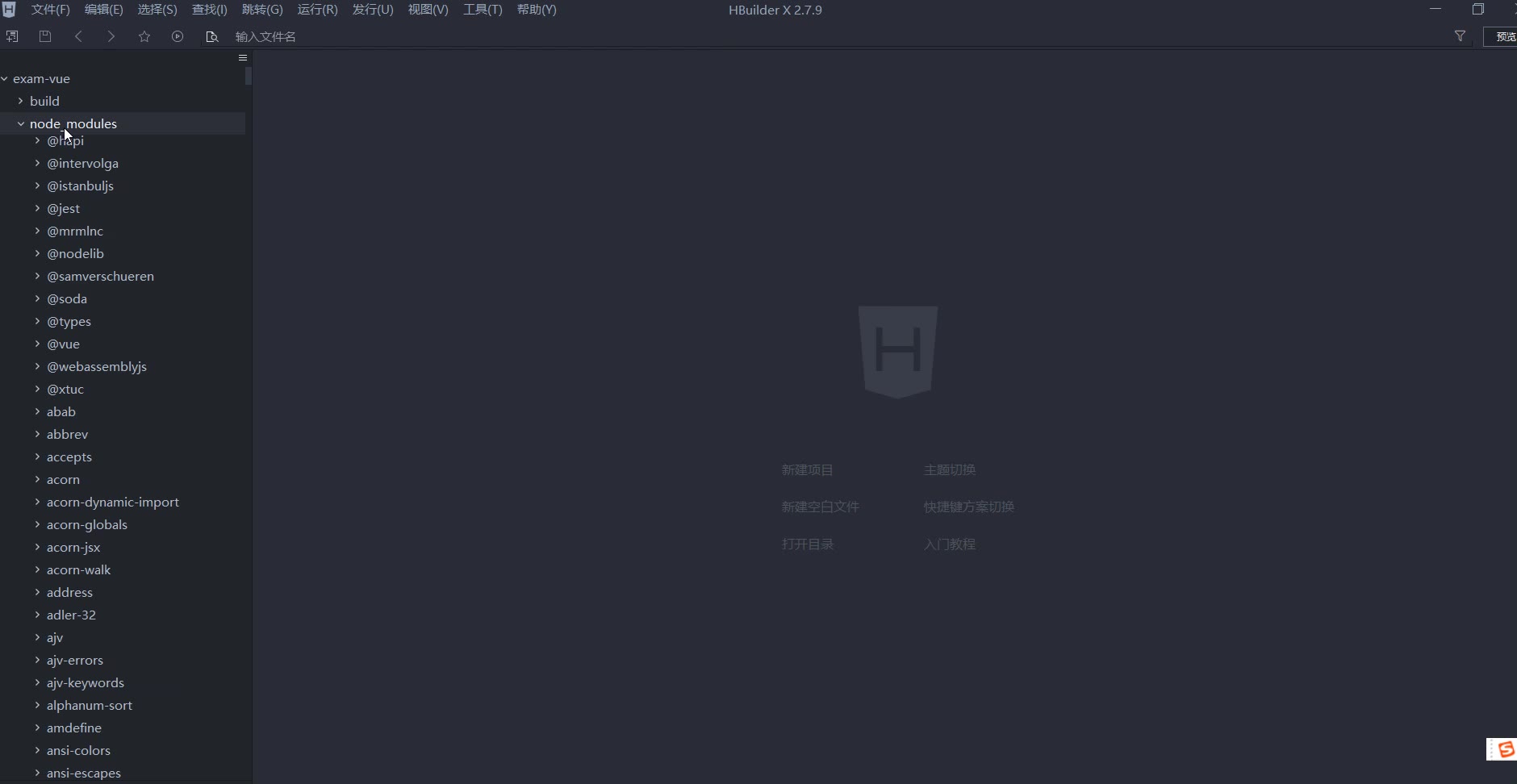
Task: Click the new file toolbar icon
Action: coord(12,36)
